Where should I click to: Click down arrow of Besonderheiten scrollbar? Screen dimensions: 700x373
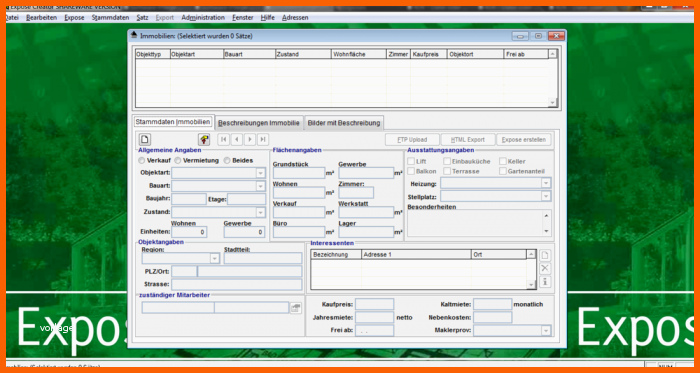[x=546, y=232]
